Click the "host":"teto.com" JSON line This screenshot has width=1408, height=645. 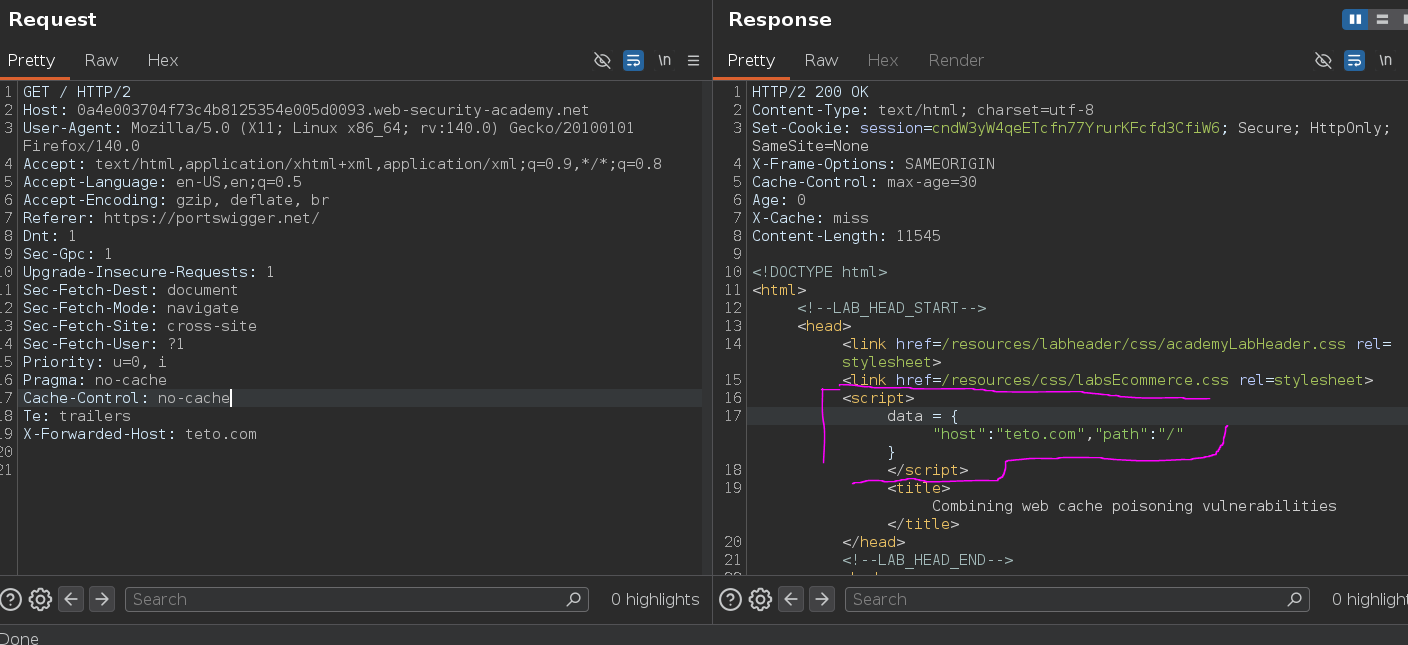coord(1058,434)
